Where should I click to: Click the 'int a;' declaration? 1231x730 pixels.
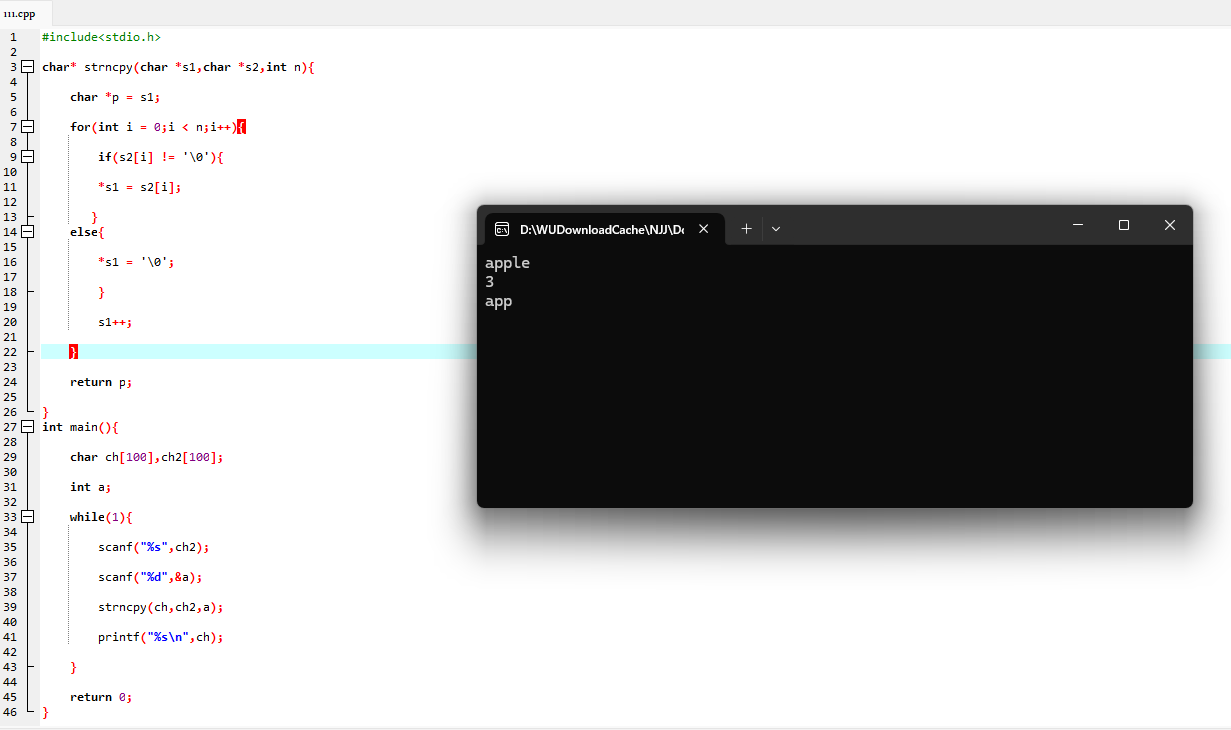click(x=90, y=487)
